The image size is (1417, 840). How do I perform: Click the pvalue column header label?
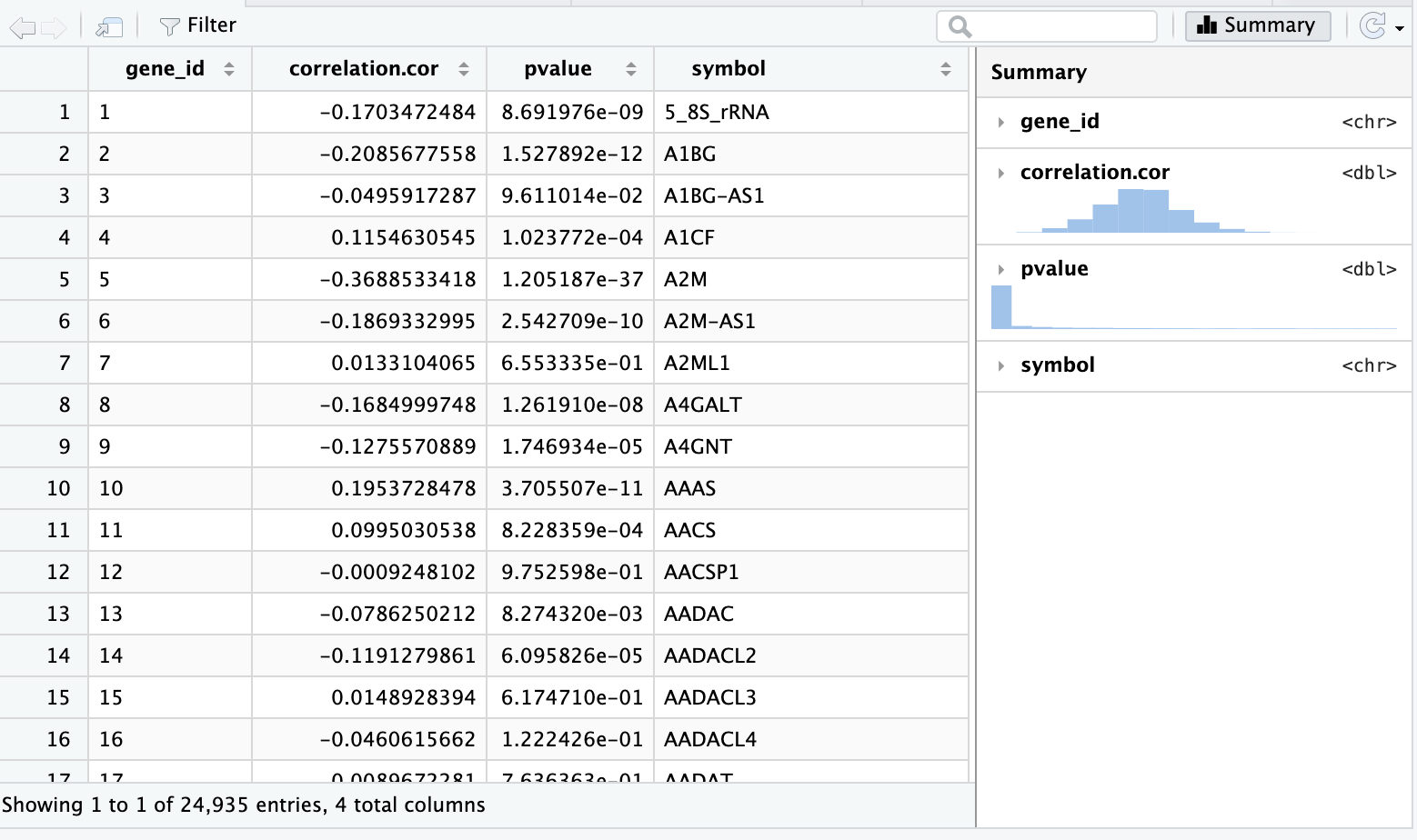[558, 69]
